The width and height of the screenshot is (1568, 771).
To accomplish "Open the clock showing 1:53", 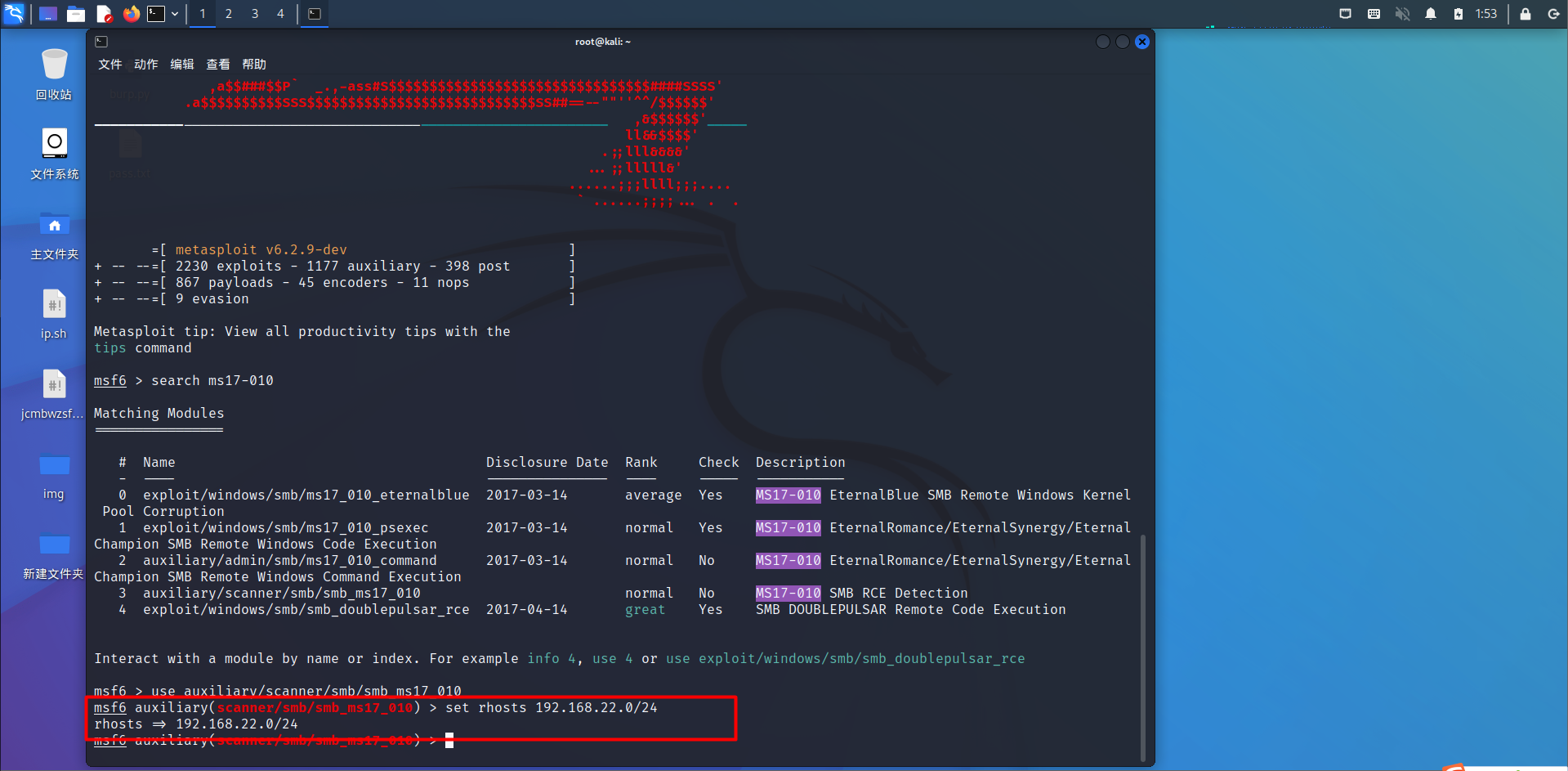I will [x=1486, y=14].
